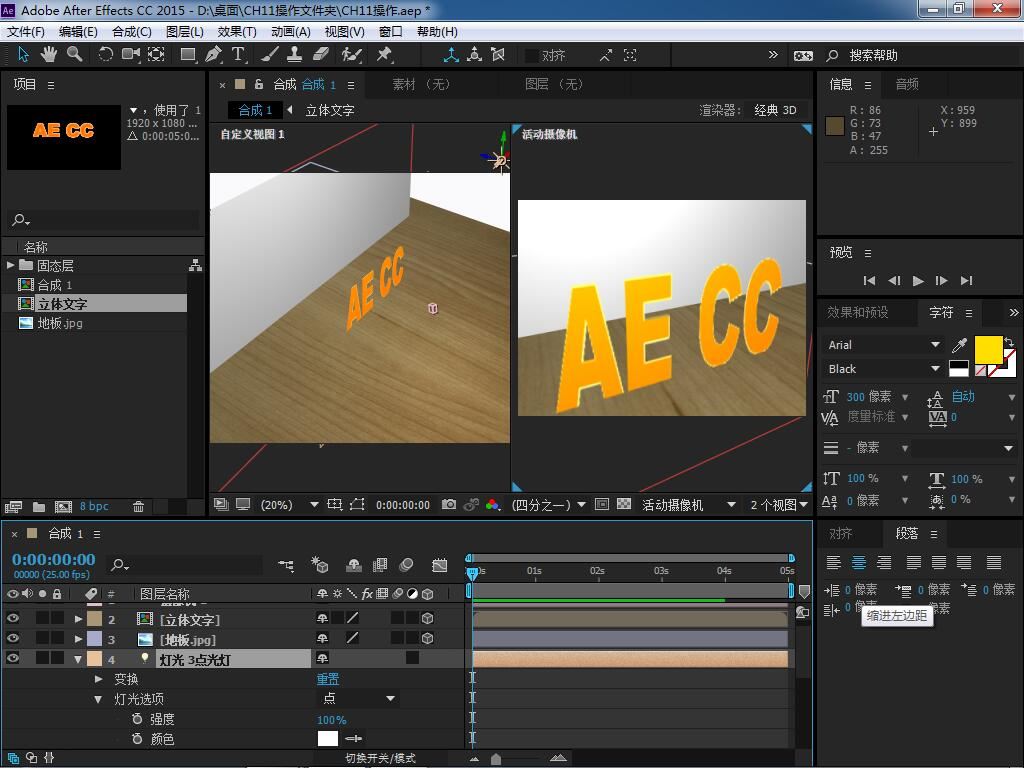Select the Unified Camera tool

click(x=131, y=55)
